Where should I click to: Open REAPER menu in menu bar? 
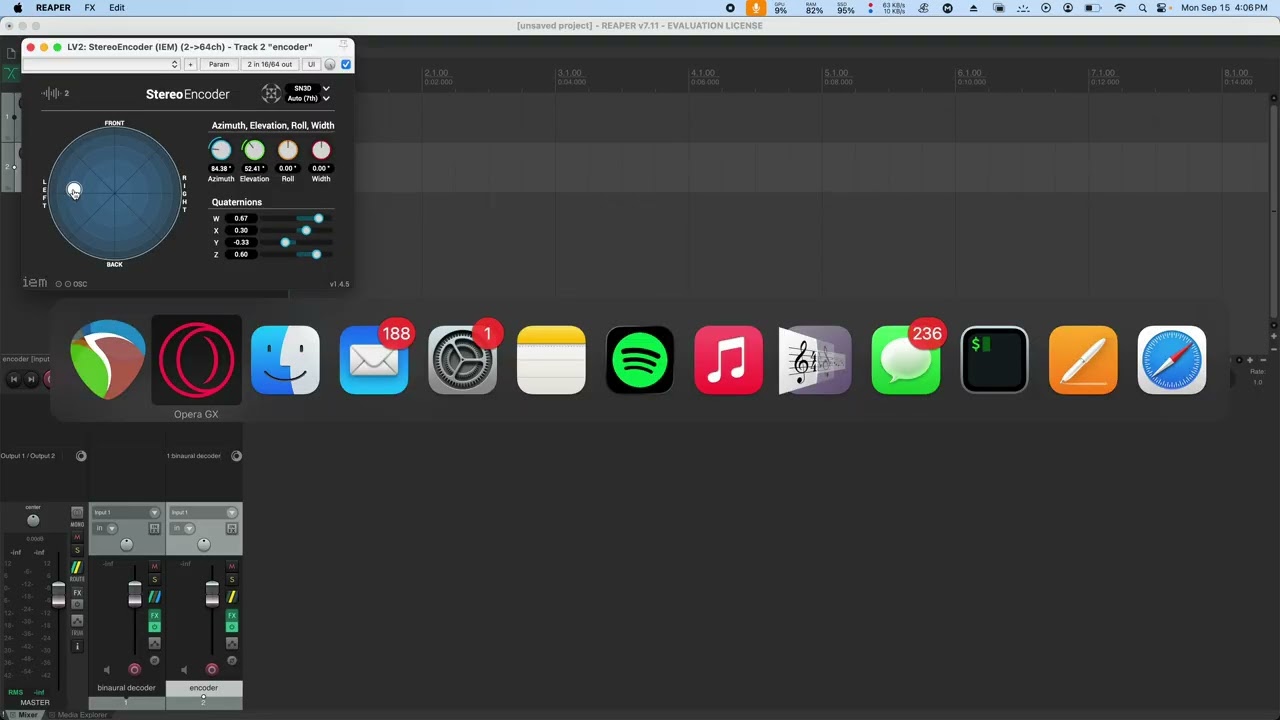click(x=53, y=7)
